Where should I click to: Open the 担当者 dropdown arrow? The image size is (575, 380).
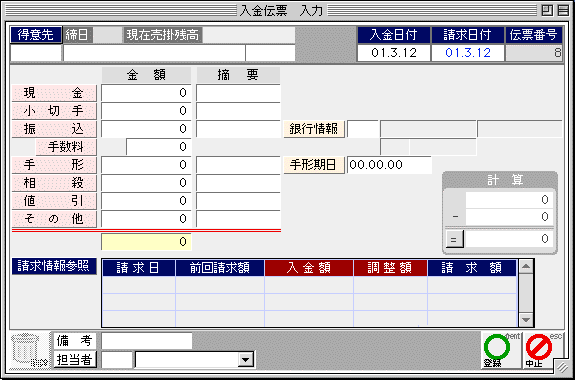click(x=245, y=360)
